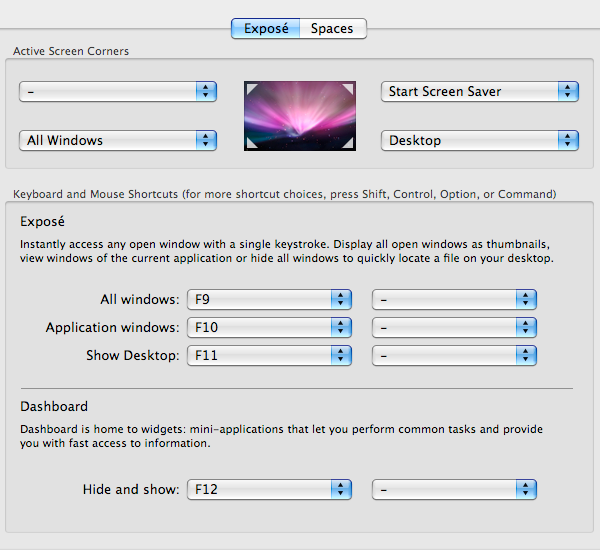Open the F10 Application windows keyboard dropdown
600x550 pixels.
269,327
